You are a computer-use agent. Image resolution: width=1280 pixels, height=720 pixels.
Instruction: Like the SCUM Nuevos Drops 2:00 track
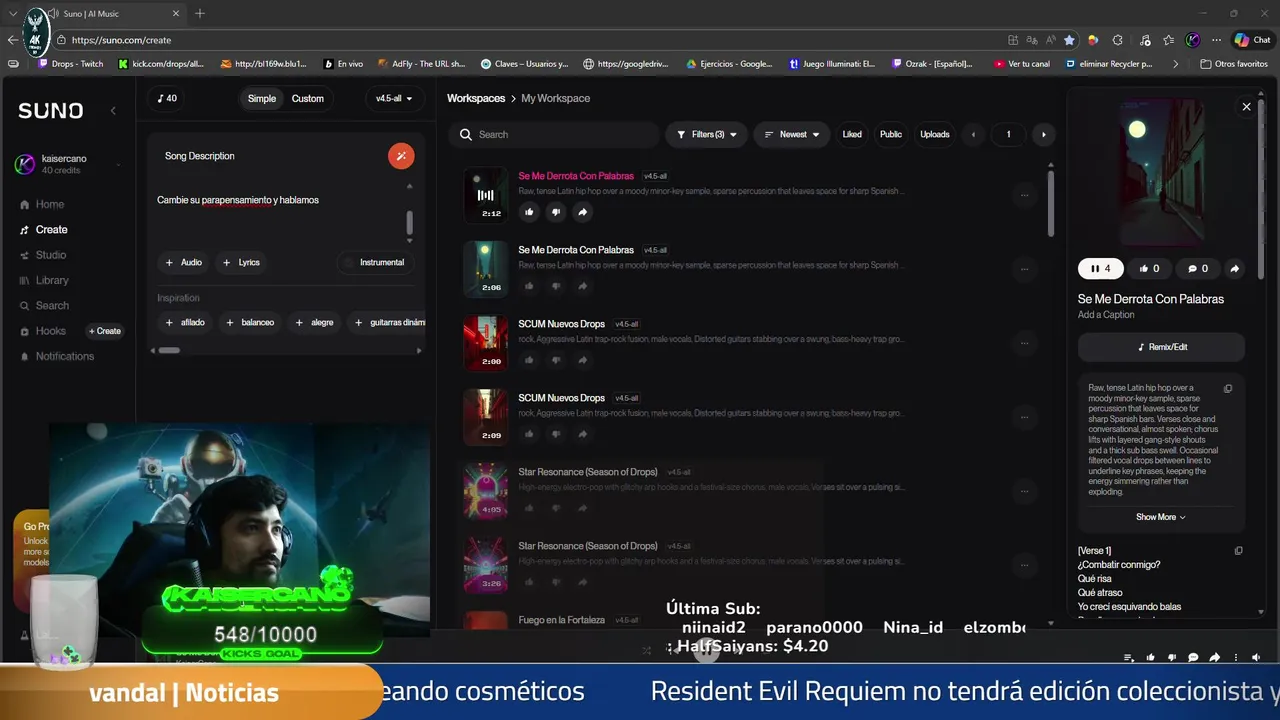pos(529,360)
